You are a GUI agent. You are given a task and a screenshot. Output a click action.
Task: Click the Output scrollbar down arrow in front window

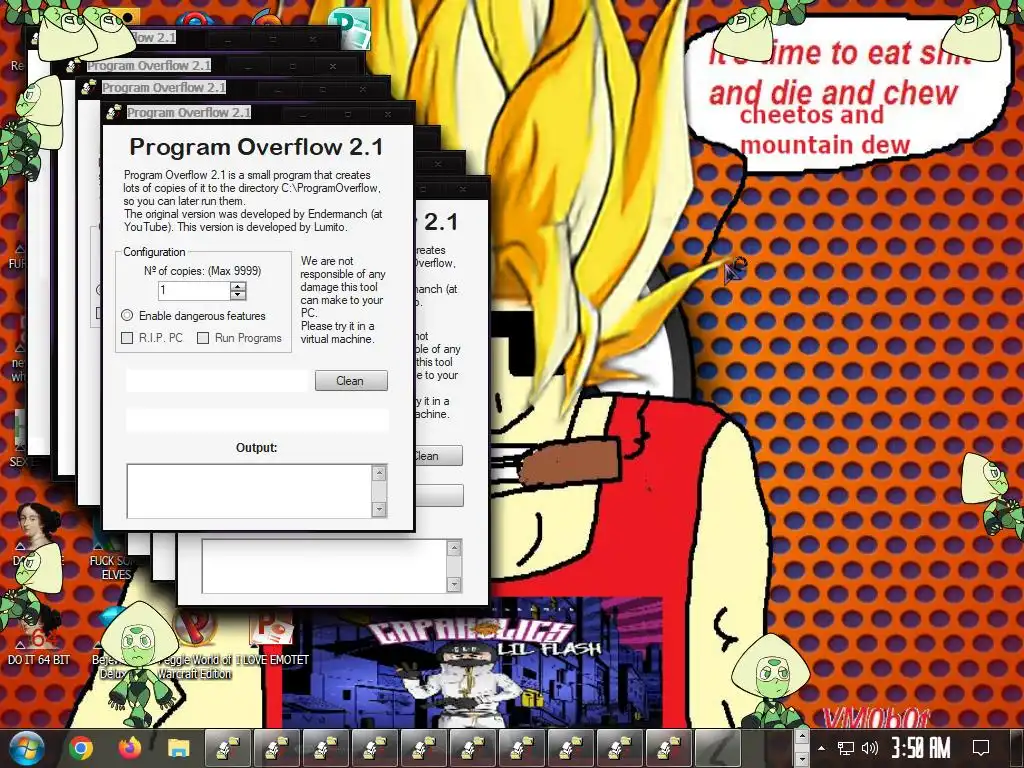pos(379,509)
